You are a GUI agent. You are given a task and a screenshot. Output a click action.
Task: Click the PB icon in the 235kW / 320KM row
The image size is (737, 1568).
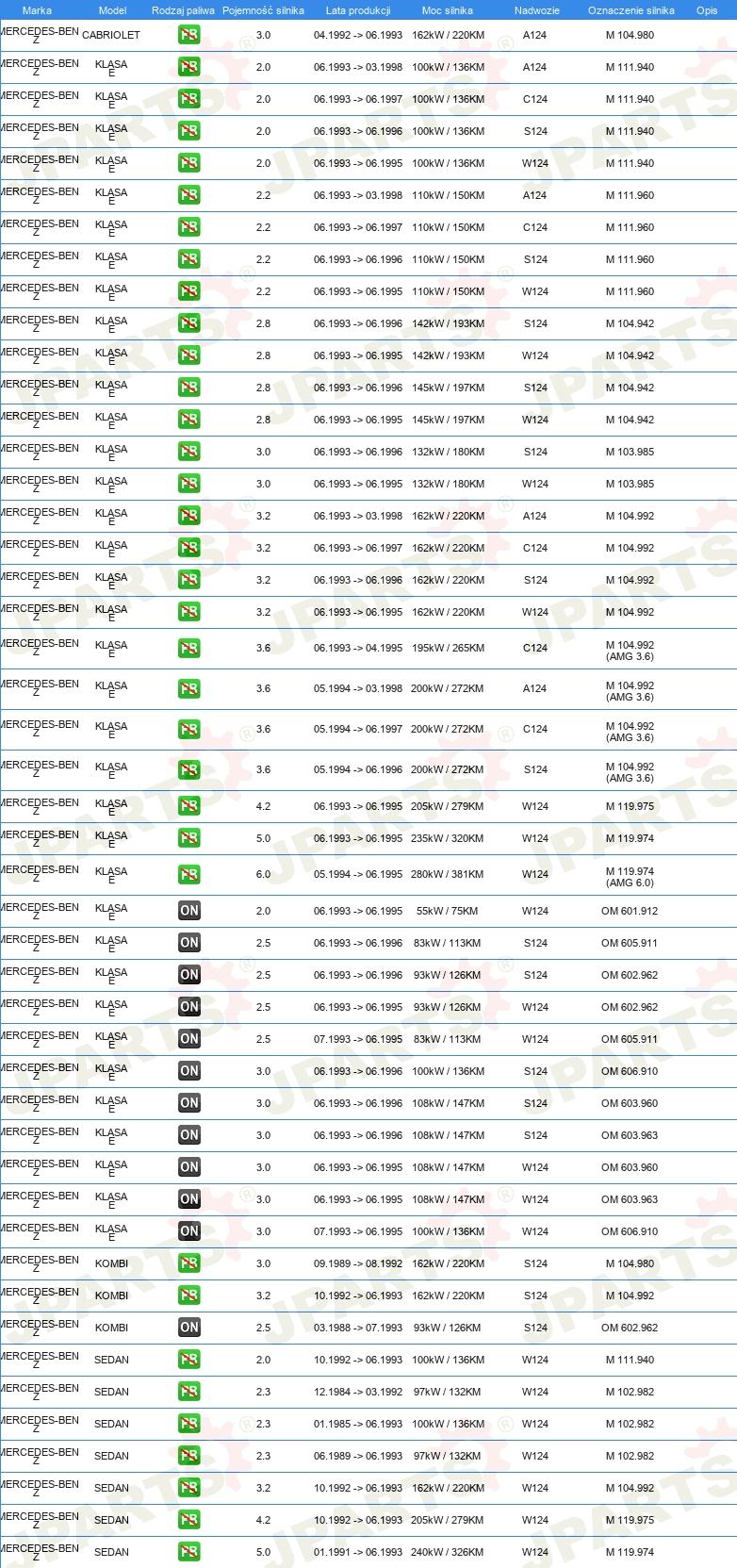click(189, 838)
